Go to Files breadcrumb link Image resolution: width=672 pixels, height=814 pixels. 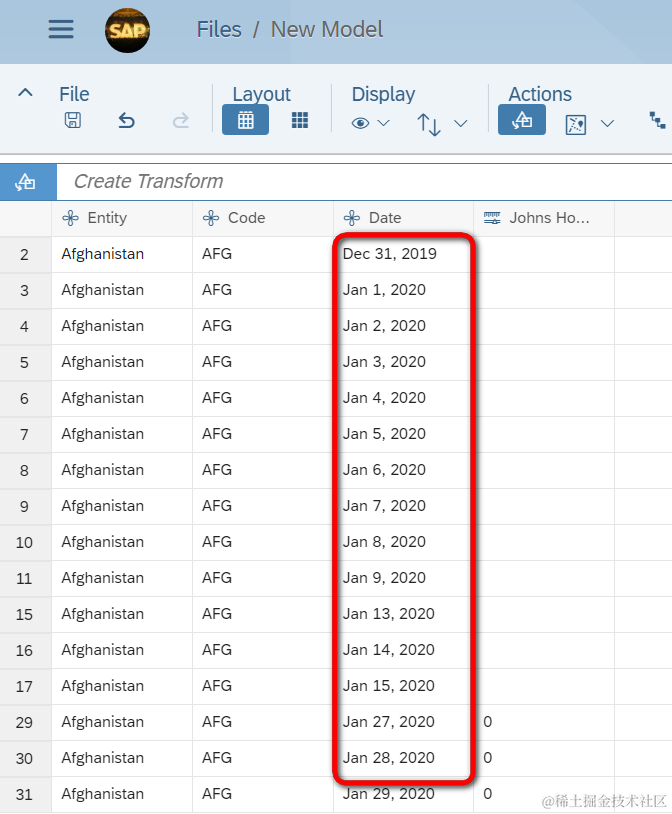pos(219,30)
